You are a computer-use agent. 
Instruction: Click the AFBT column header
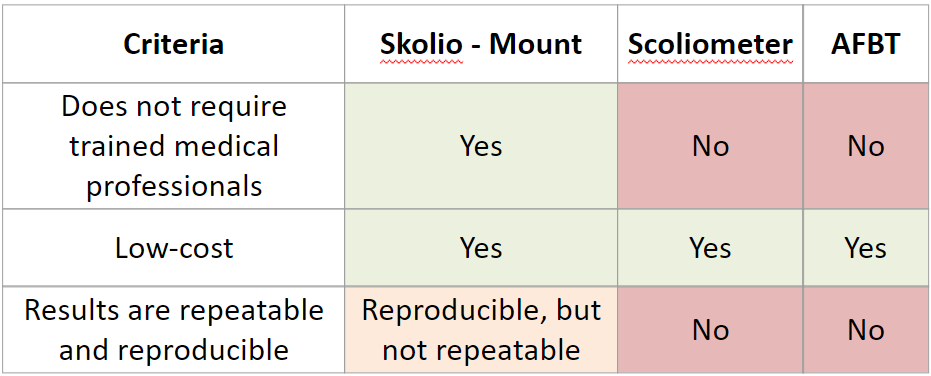point(866,44)
